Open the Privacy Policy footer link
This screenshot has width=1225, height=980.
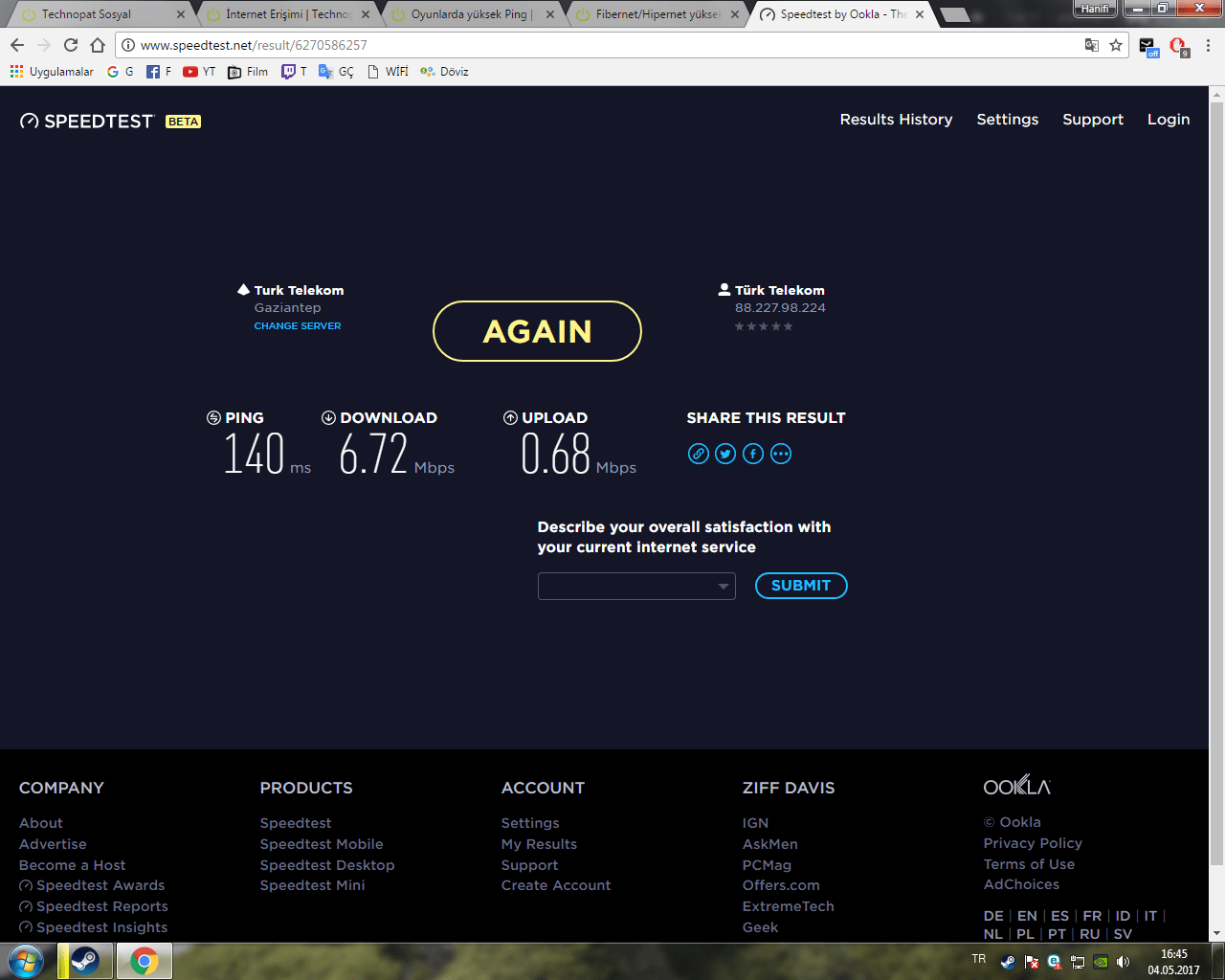tap(1033, 843)
